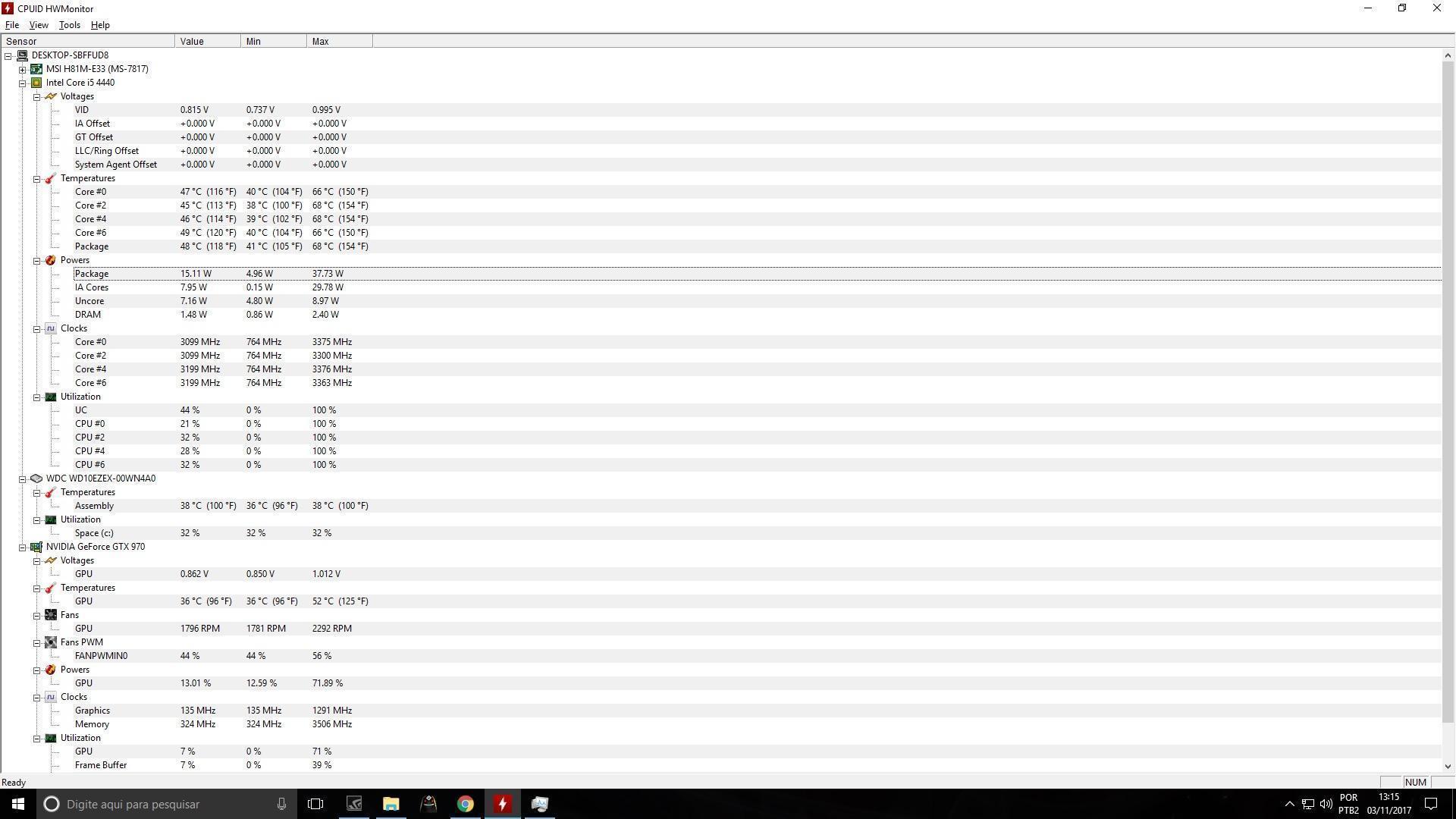Select the UC utilization row
The image size is (1456, 819).
click(757, 410)
